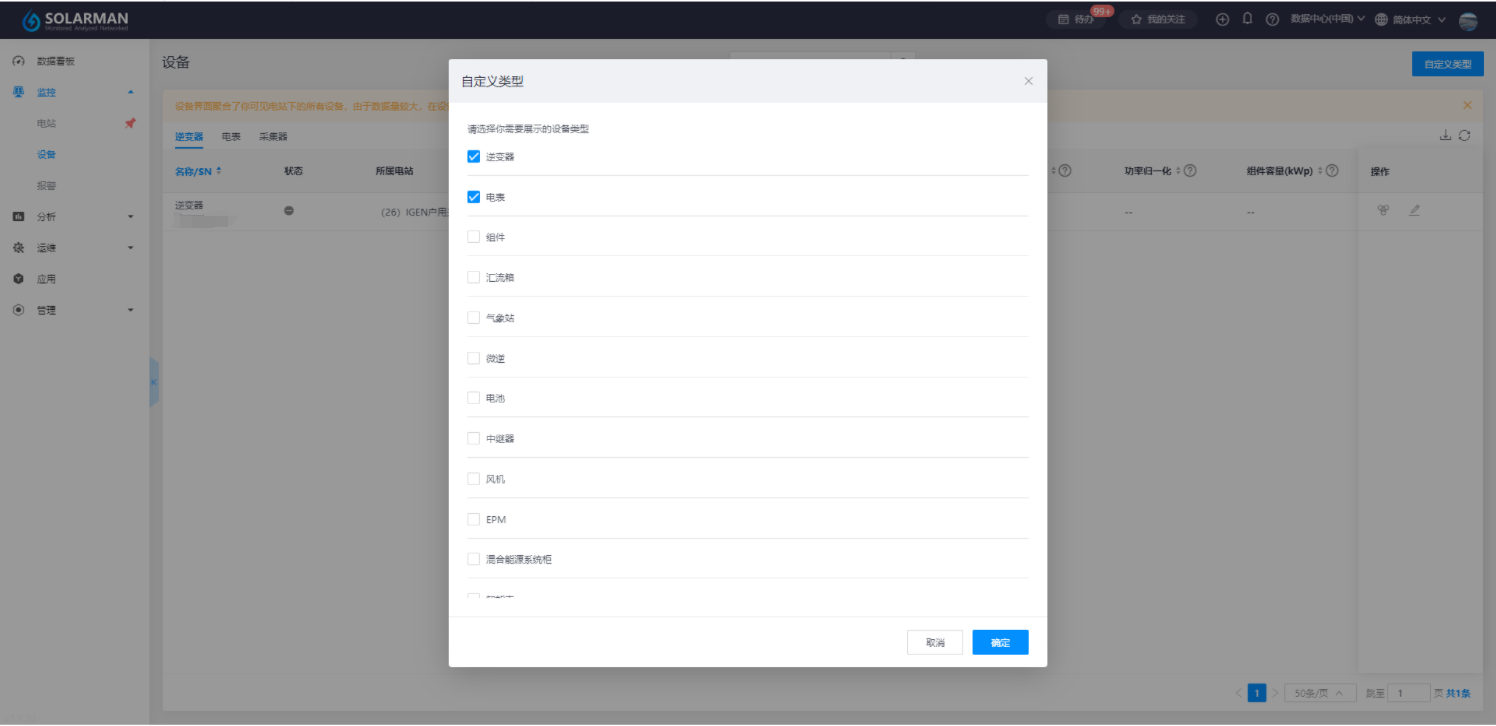Click the user avatar icon
This screenshot has height=726, width=1496.
coord(1468,21)
